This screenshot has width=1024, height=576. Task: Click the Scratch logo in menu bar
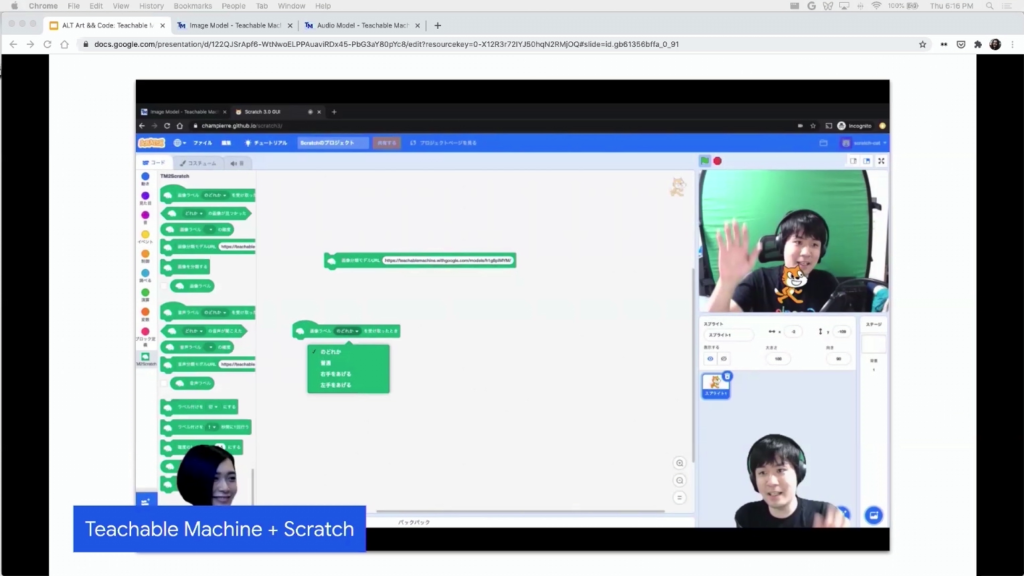[x=151, y=142]
